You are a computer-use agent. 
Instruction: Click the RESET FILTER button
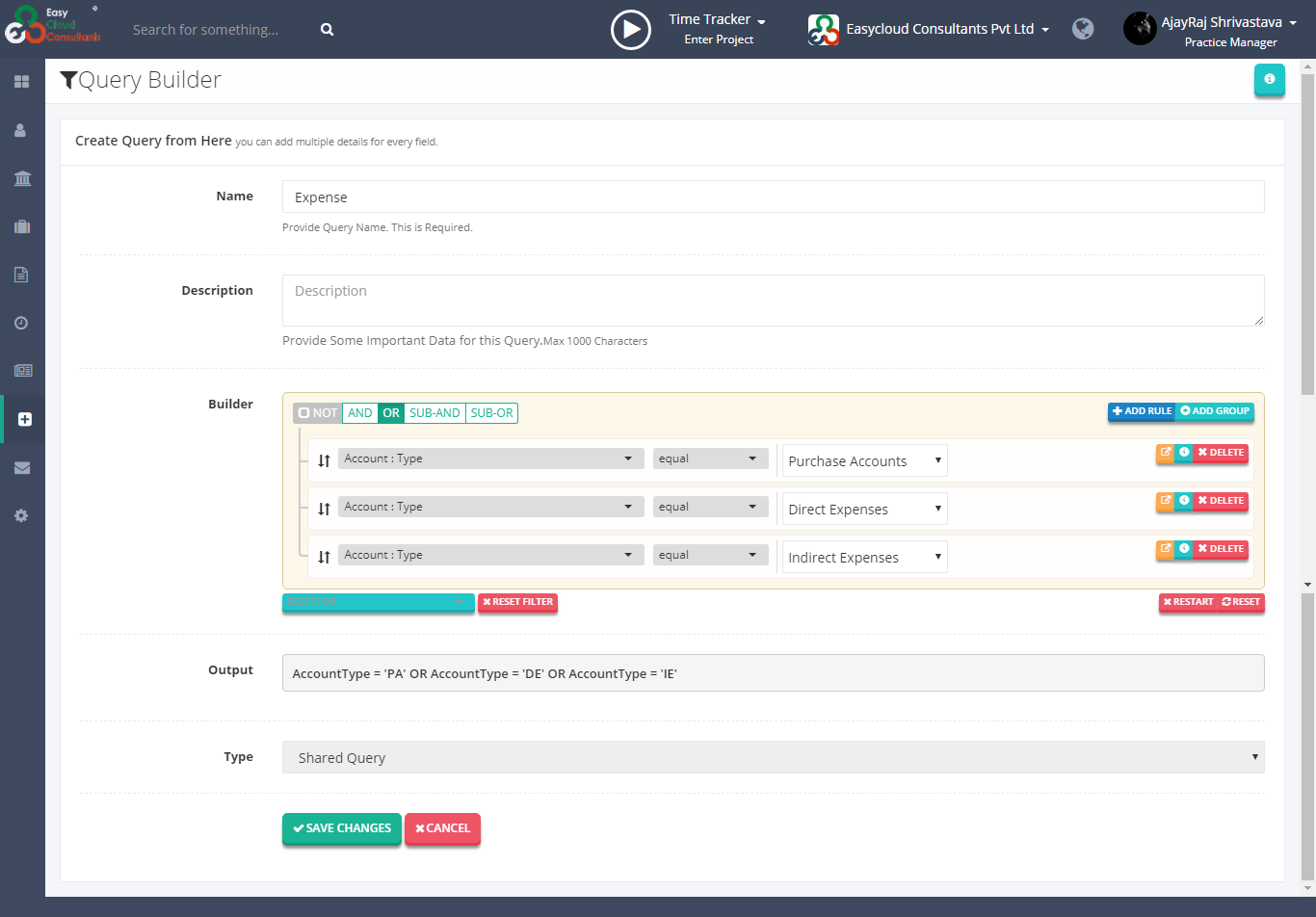click(x=518, y=602)
